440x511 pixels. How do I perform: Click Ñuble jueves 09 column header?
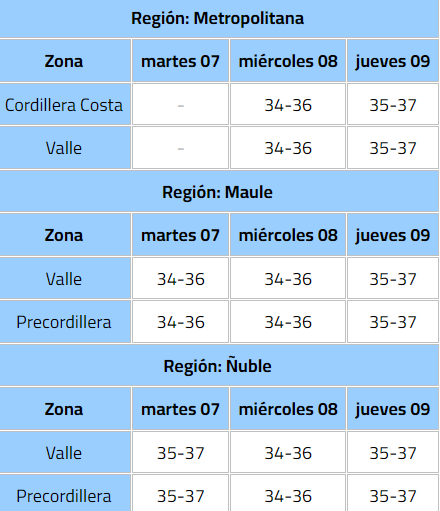tap(393, 409)
